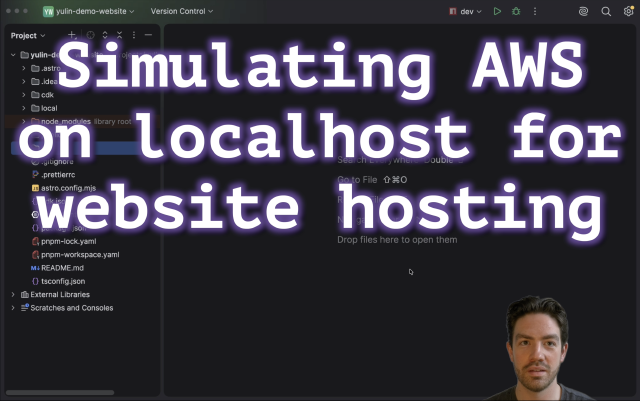Select node_modules library root

[81, 121]
